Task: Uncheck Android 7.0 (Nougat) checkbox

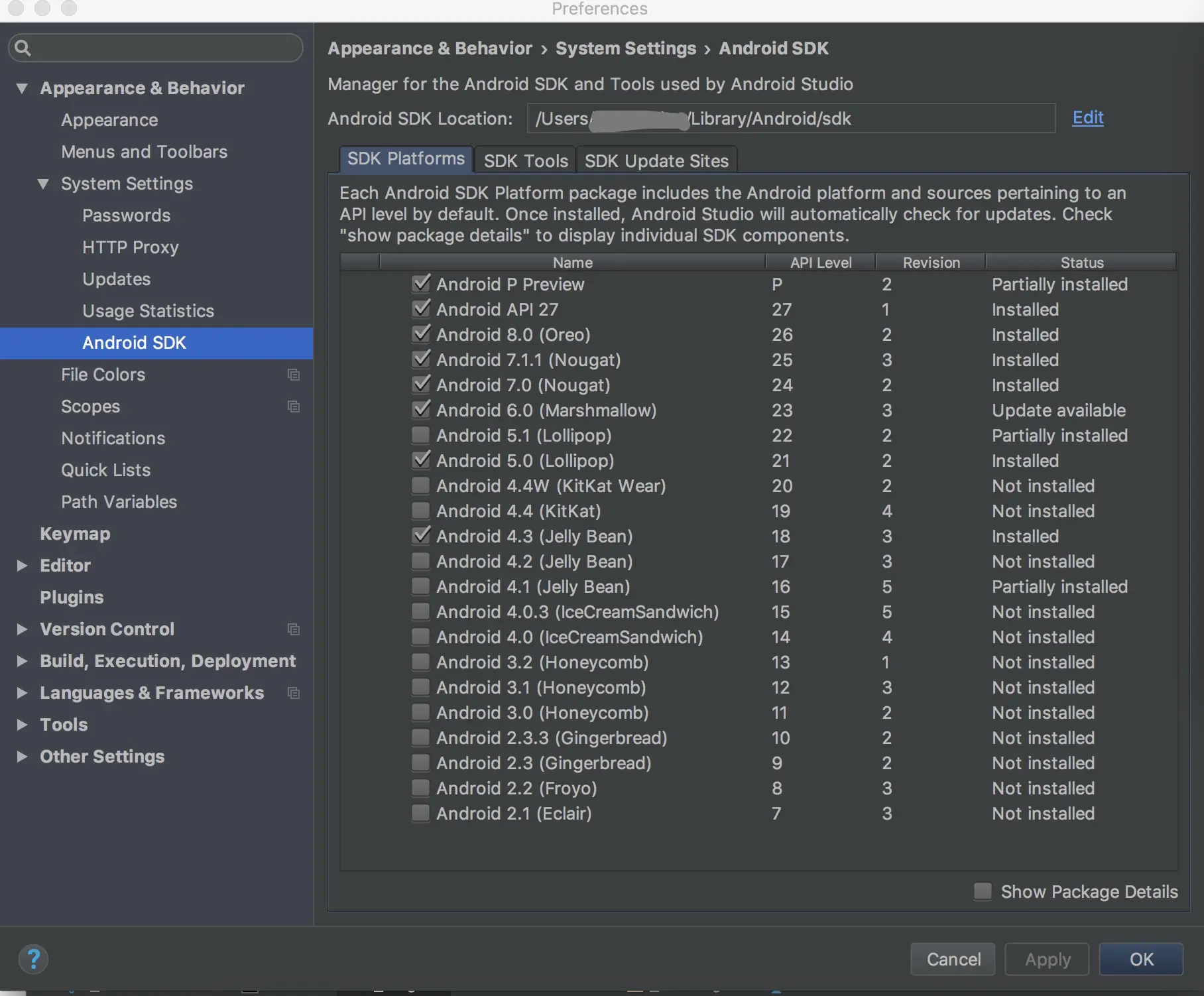Action: point(421,385)
